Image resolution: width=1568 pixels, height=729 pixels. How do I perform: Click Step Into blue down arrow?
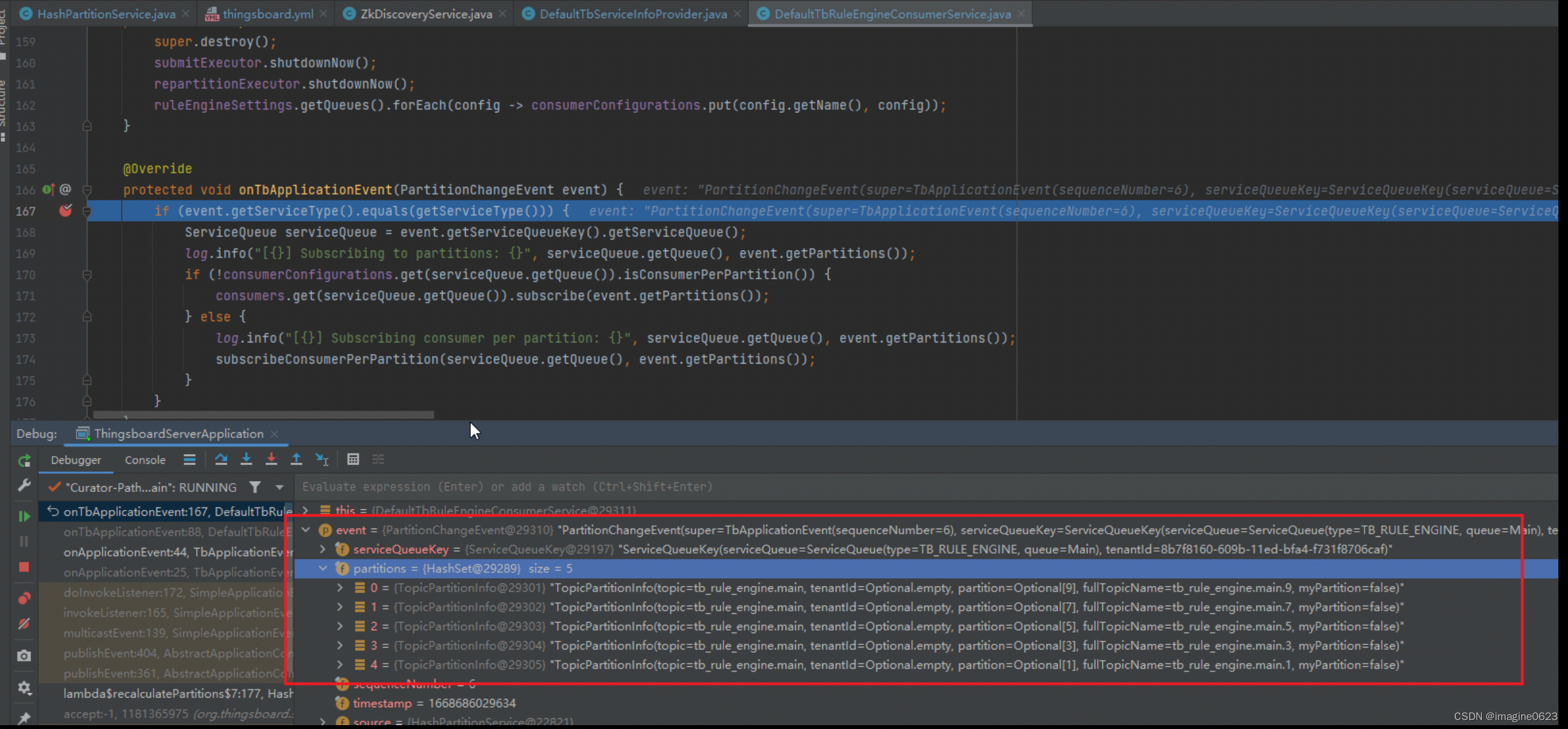pos(246,459)
